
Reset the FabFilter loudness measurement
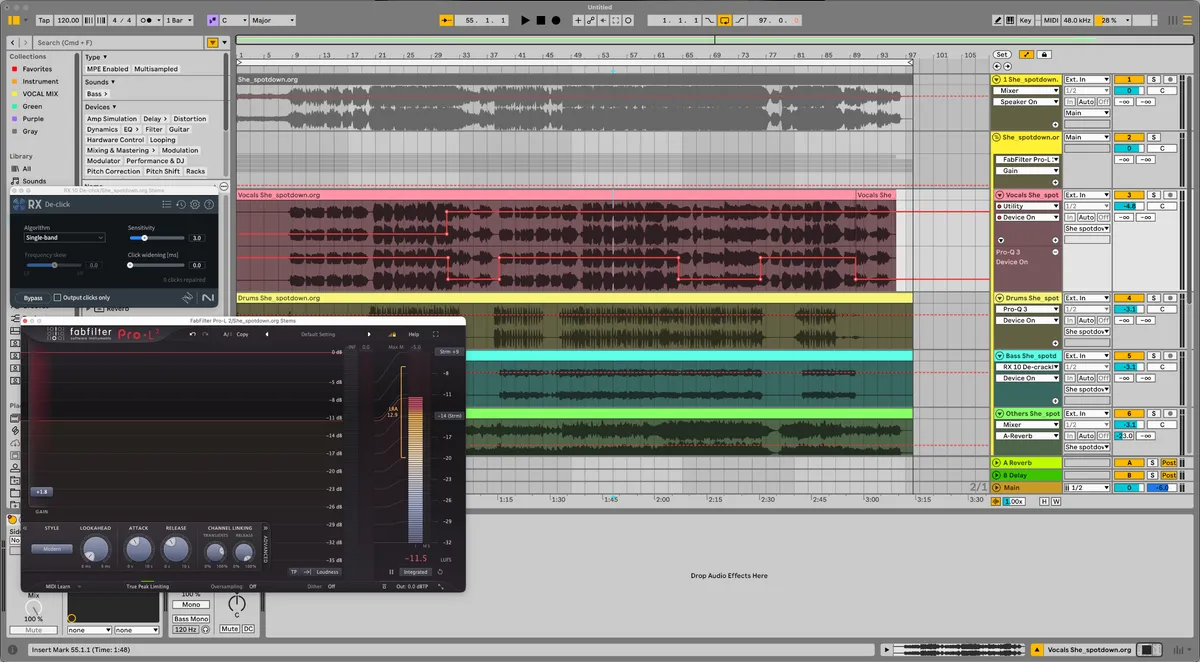pyautogui.click(x=440, y=572)
